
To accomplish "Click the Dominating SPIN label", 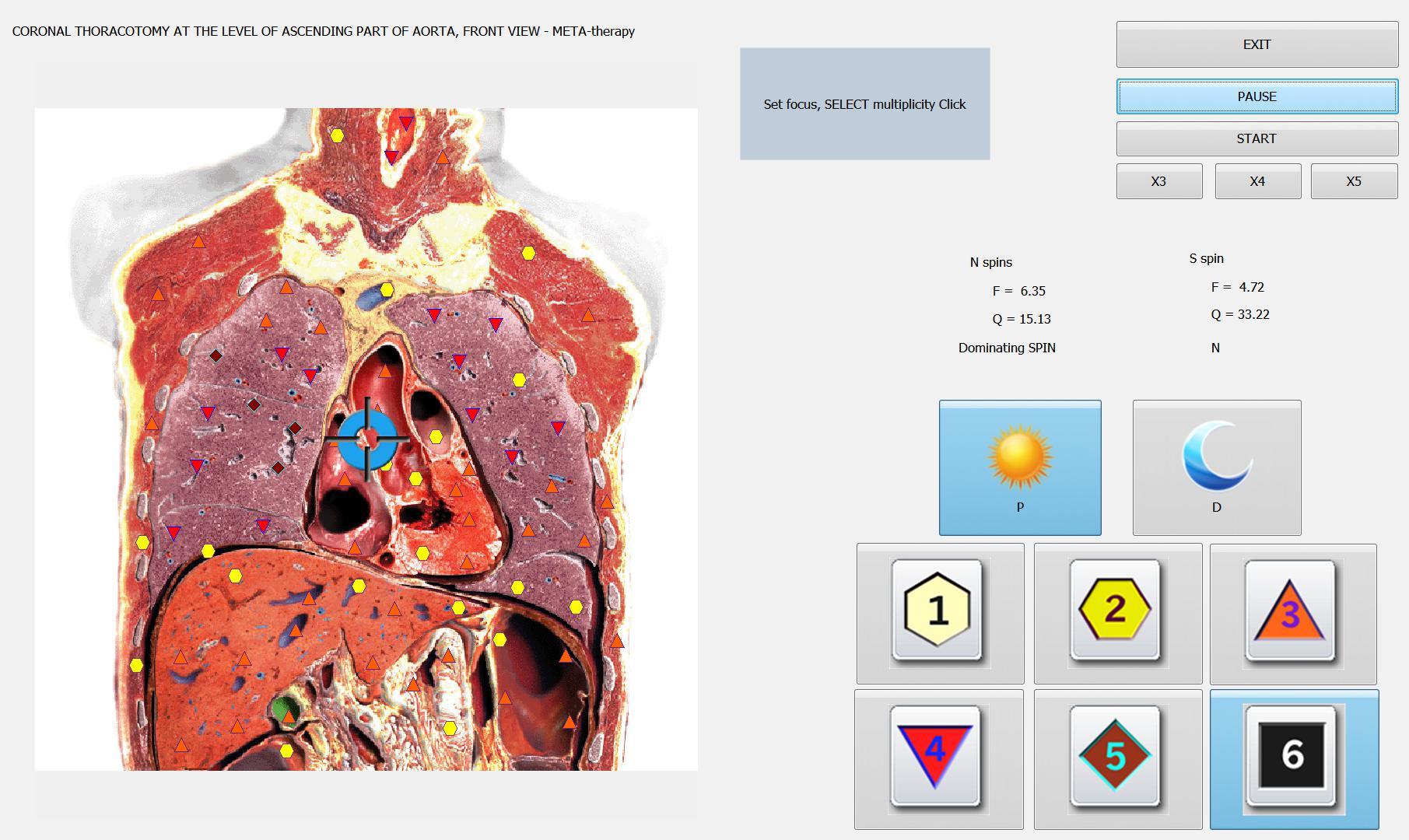I will point(1007,348).
